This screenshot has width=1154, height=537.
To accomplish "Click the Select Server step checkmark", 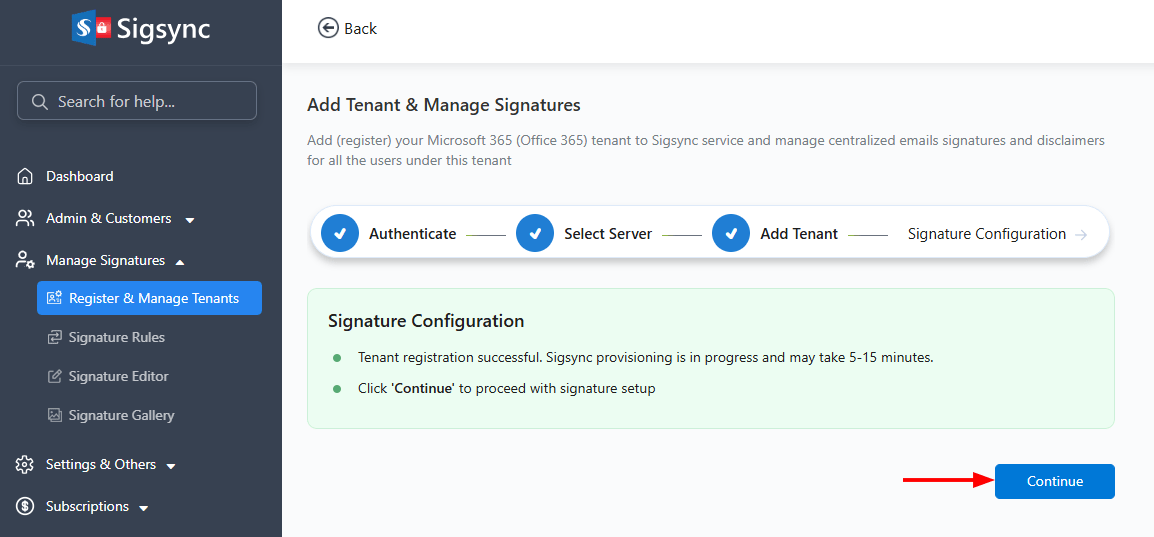I will (x=535, y=234).
